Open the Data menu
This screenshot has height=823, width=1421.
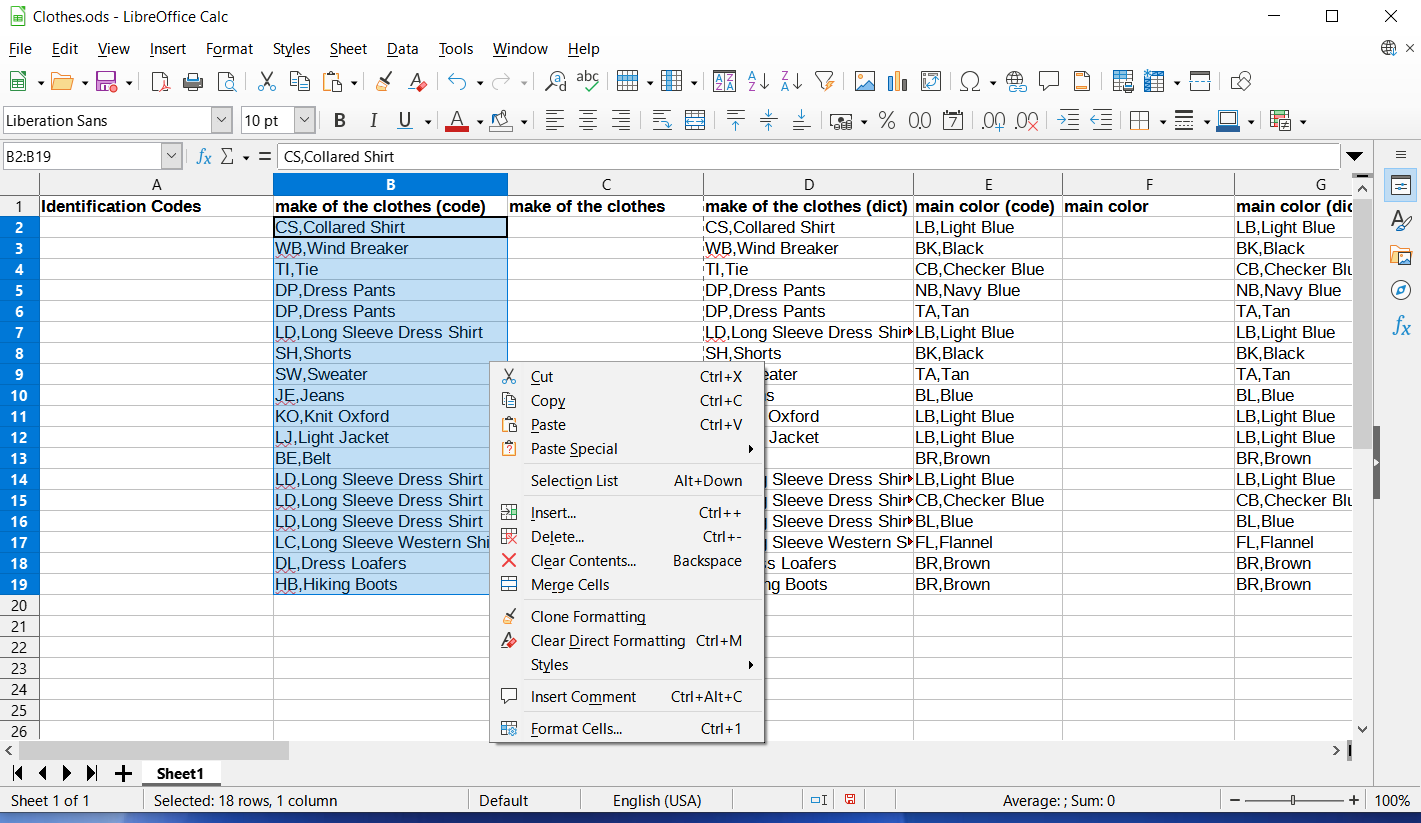[403, 49]
